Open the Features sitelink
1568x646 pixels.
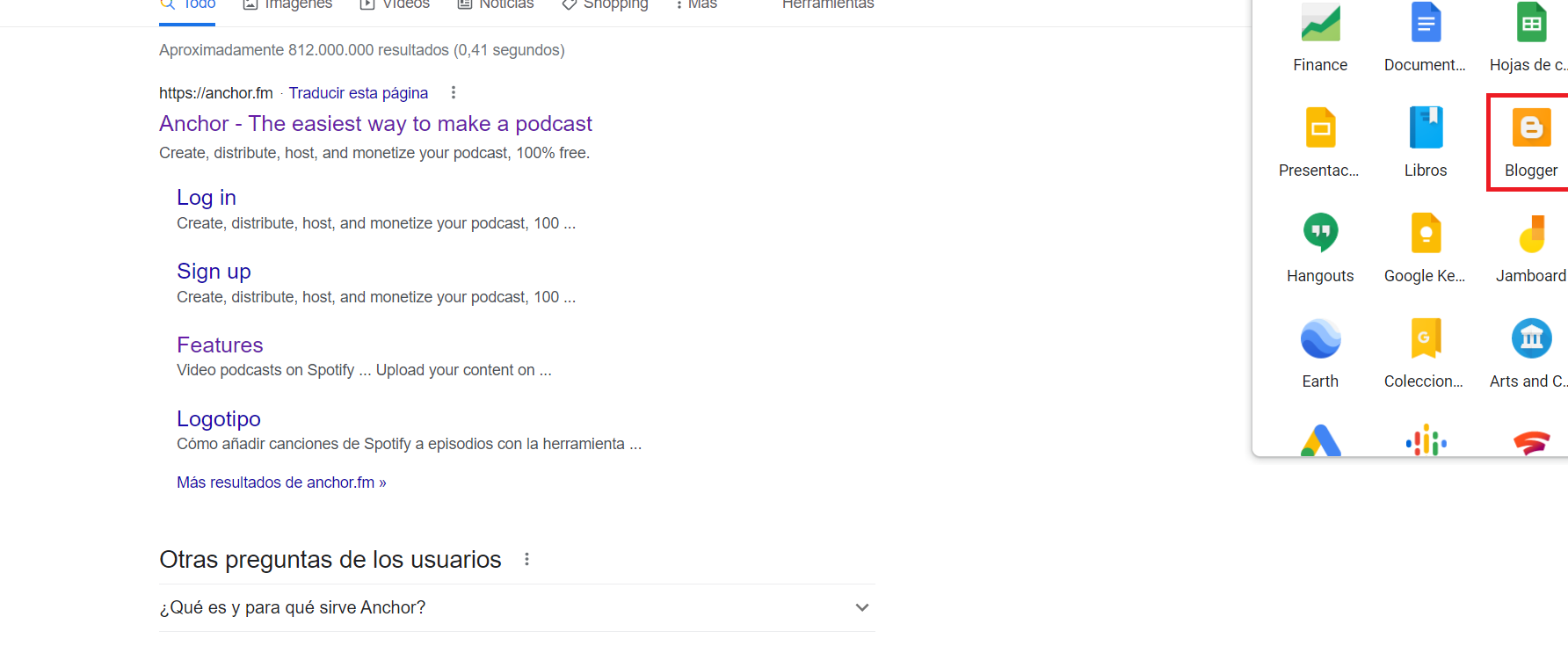(x=220, y=345)
